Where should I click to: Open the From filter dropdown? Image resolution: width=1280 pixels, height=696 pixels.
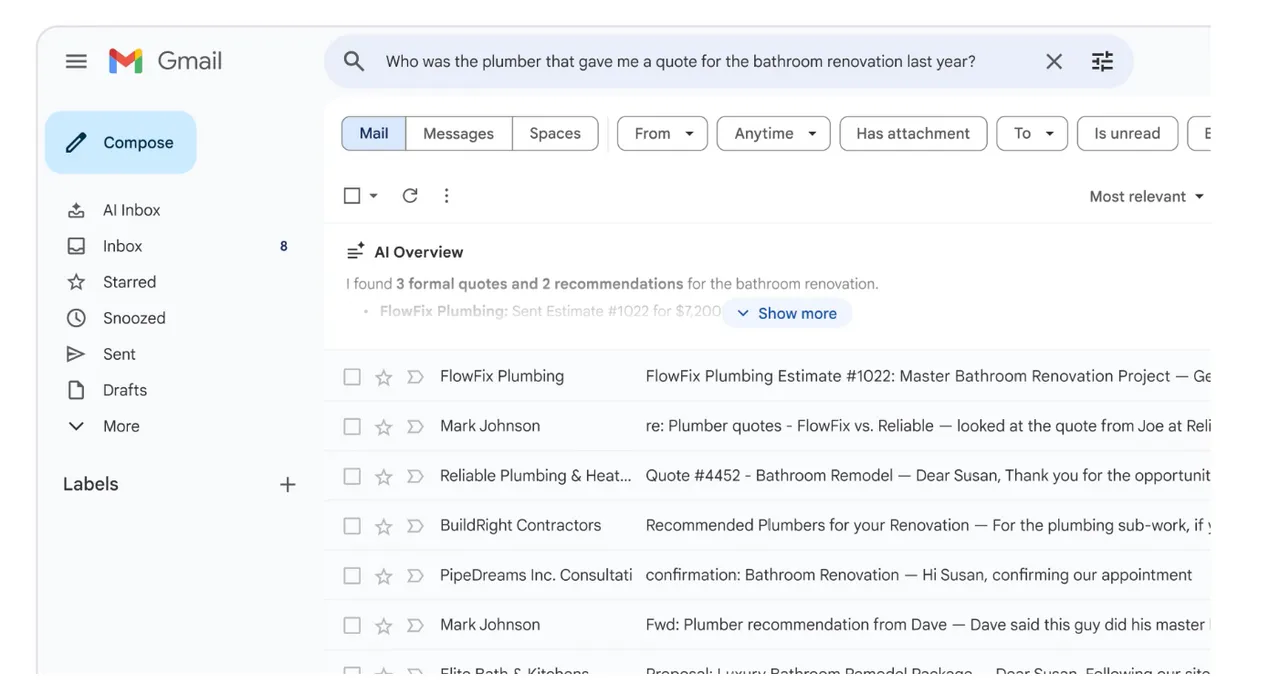pos(661,133)
